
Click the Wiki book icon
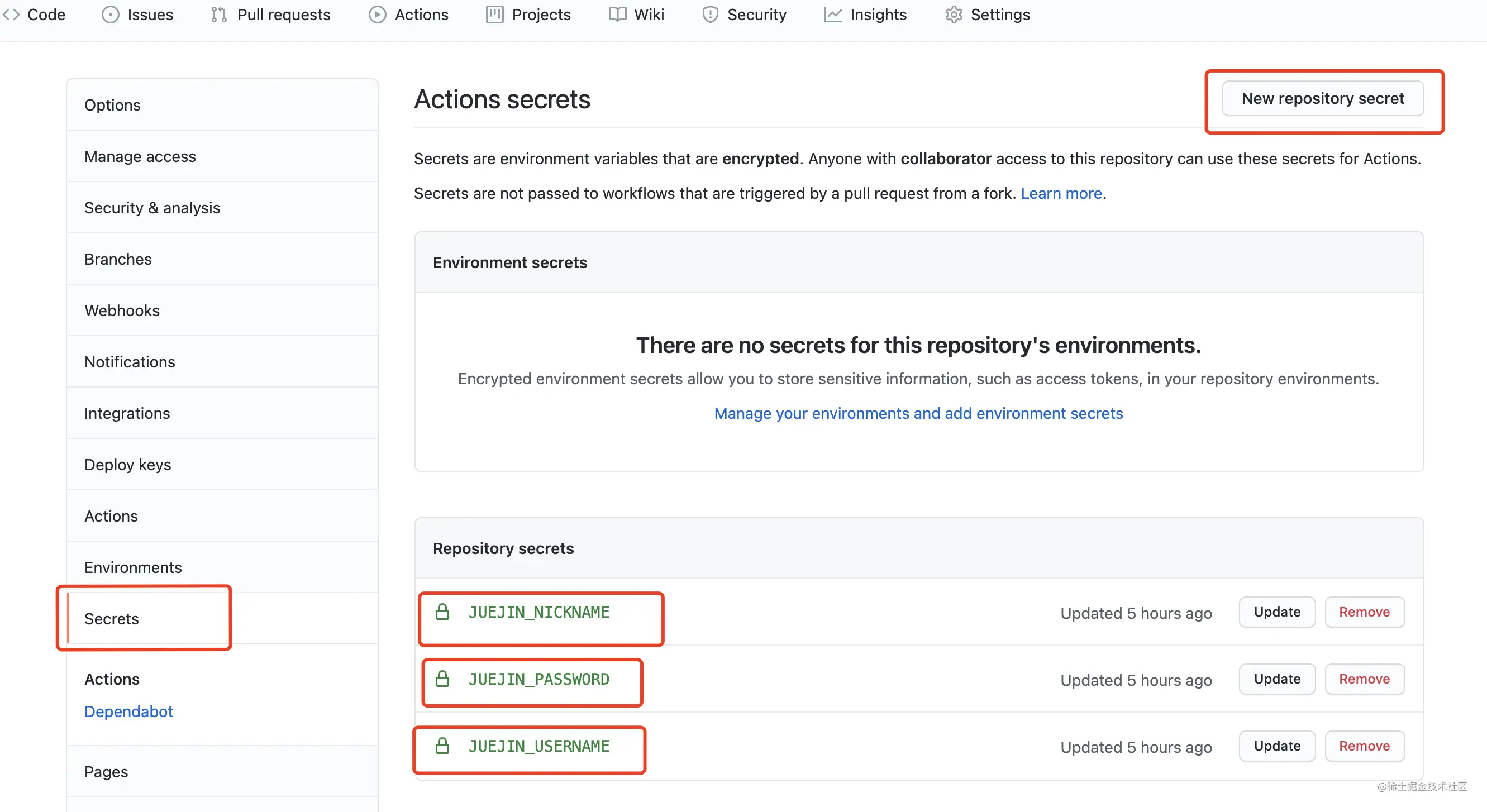click(x=617, y=15)
